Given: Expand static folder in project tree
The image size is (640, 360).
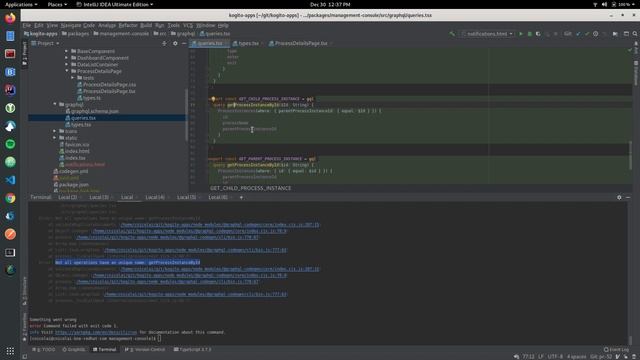Looking at the screenshot, I should [55, 138].
